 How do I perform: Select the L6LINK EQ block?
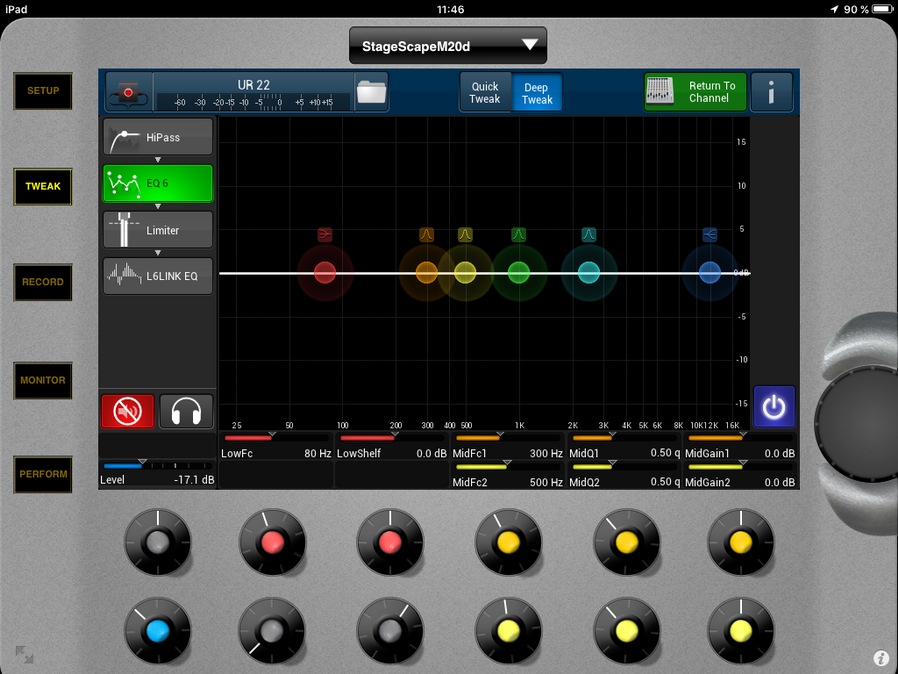(158, 276)
